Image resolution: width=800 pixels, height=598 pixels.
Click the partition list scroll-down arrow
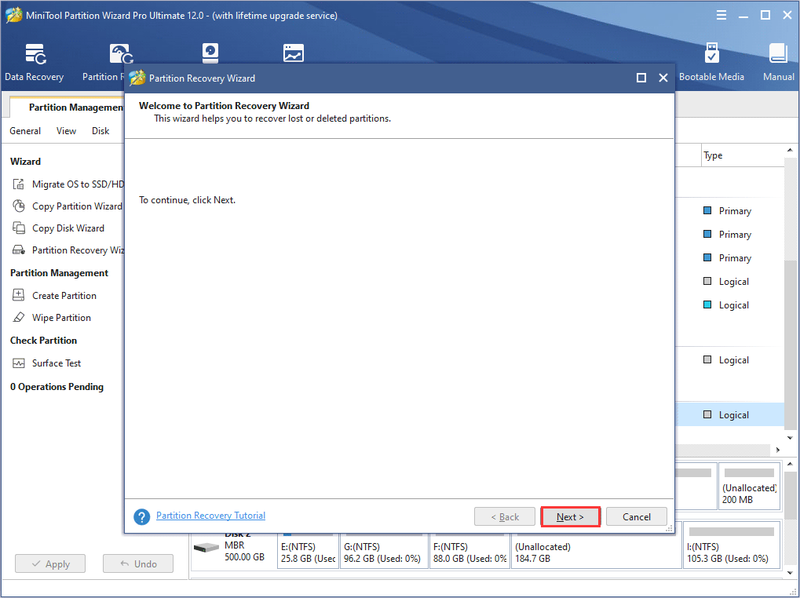coord(790,438)
